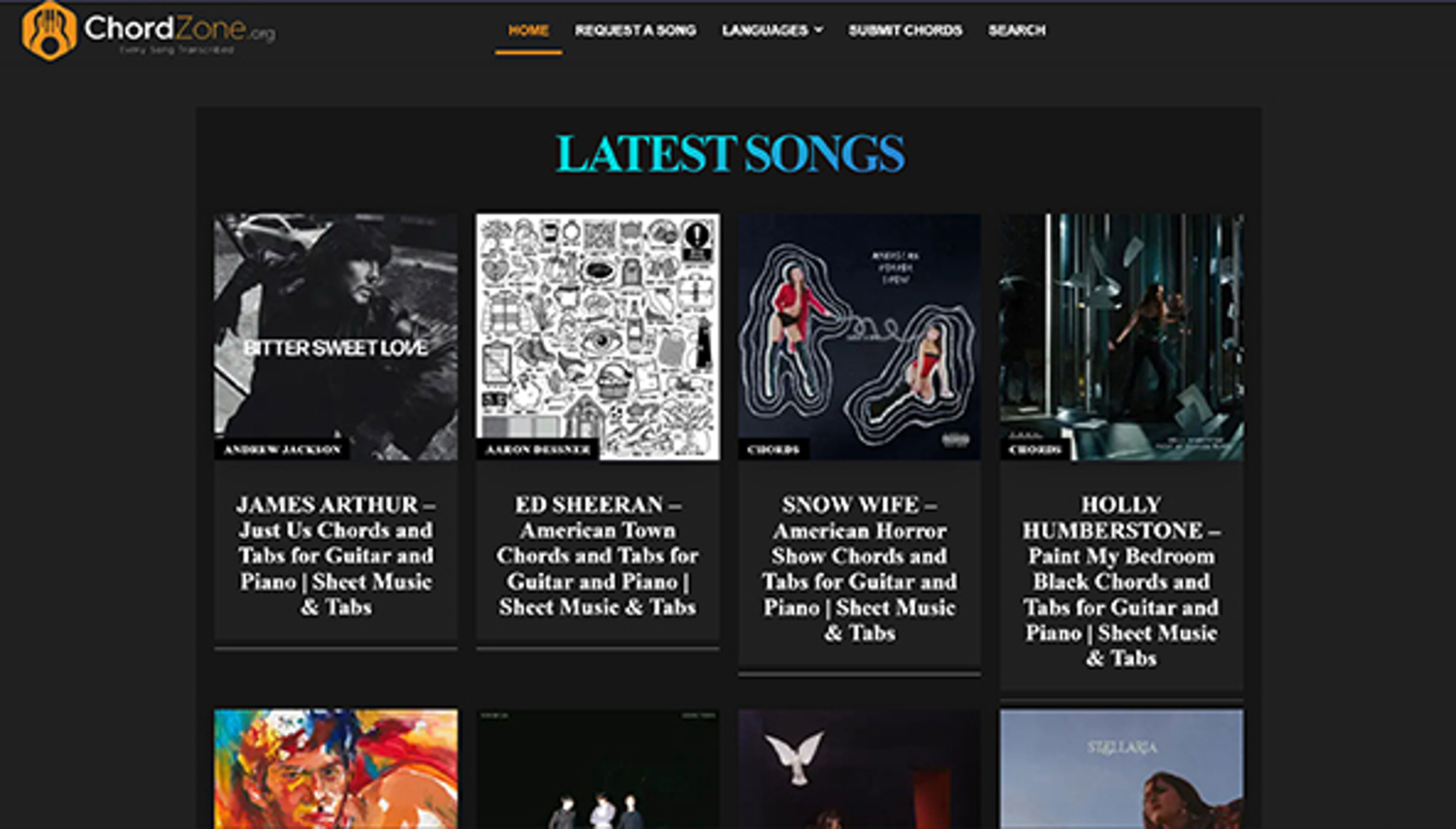1456x829 pixels.
Task: Open Request A Song page
Action: (x=635, y=30)
